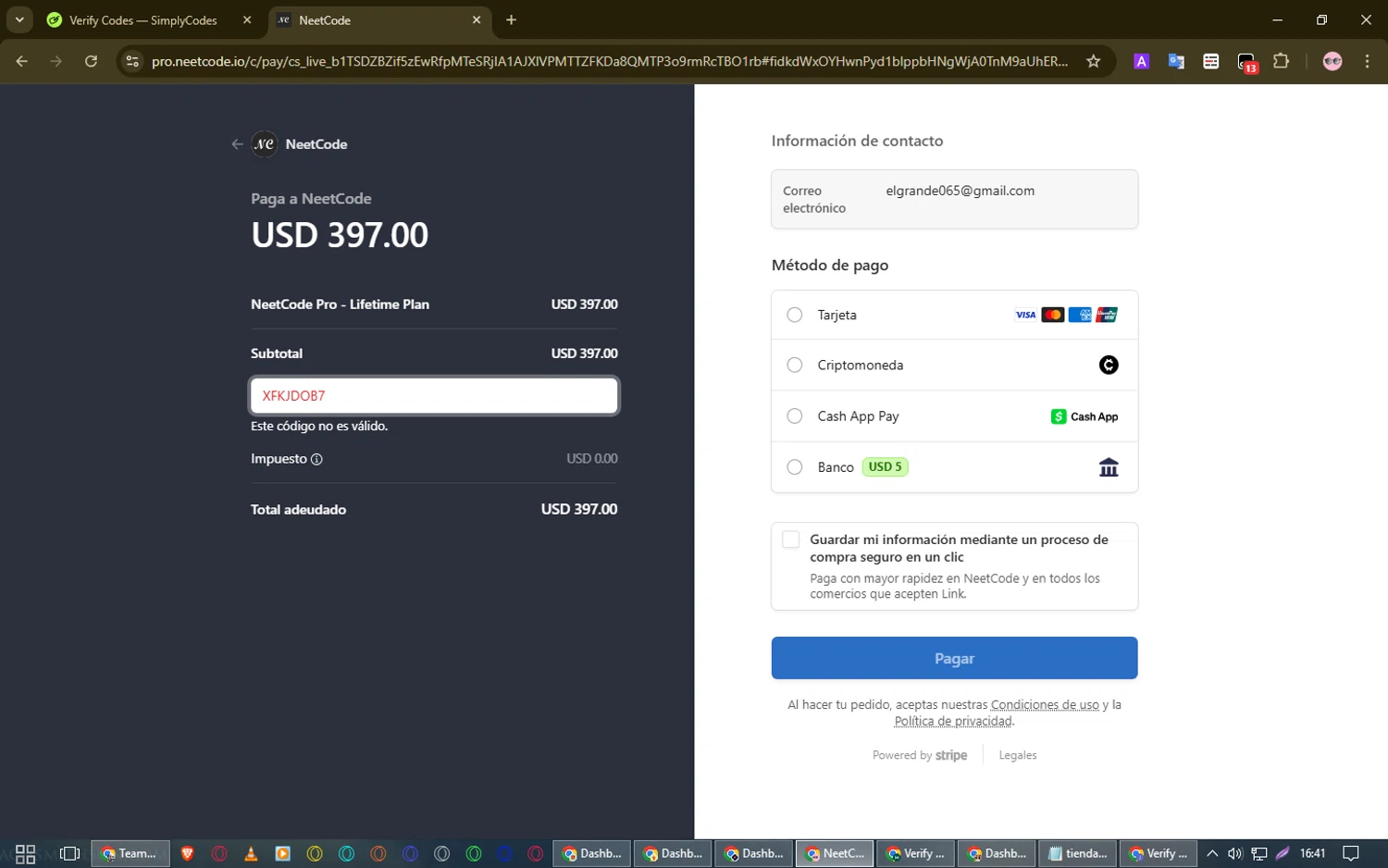Open the Condiciones de uso link
1388x868 pixels.
tap(1045, 705)
